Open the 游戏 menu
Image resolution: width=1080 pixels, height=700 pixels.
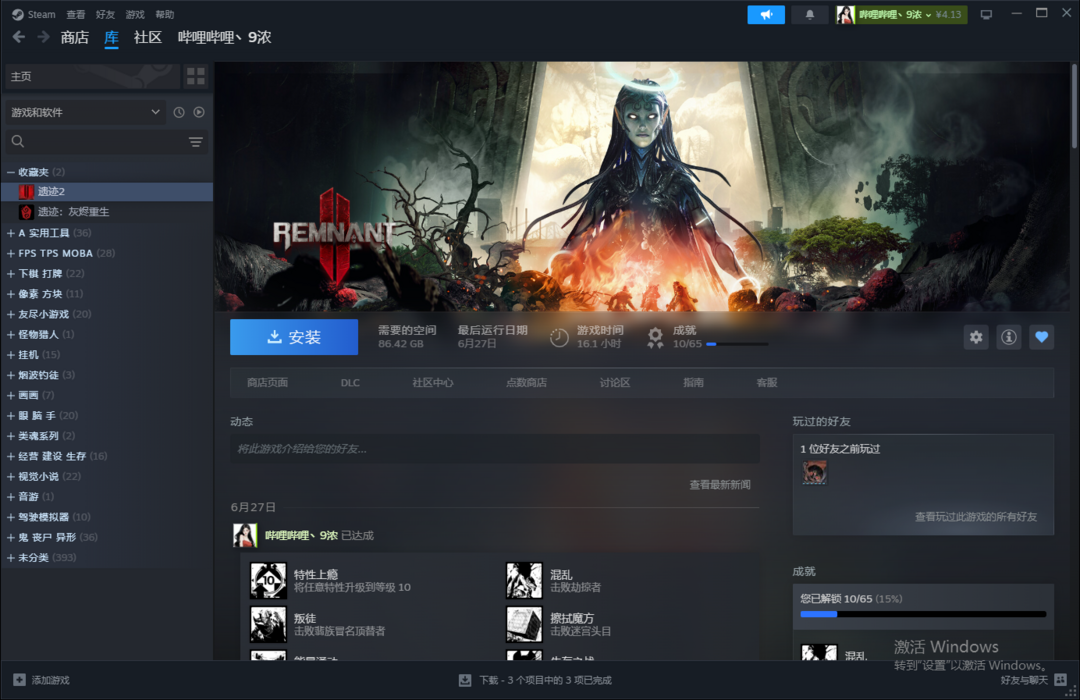point(135,14)
